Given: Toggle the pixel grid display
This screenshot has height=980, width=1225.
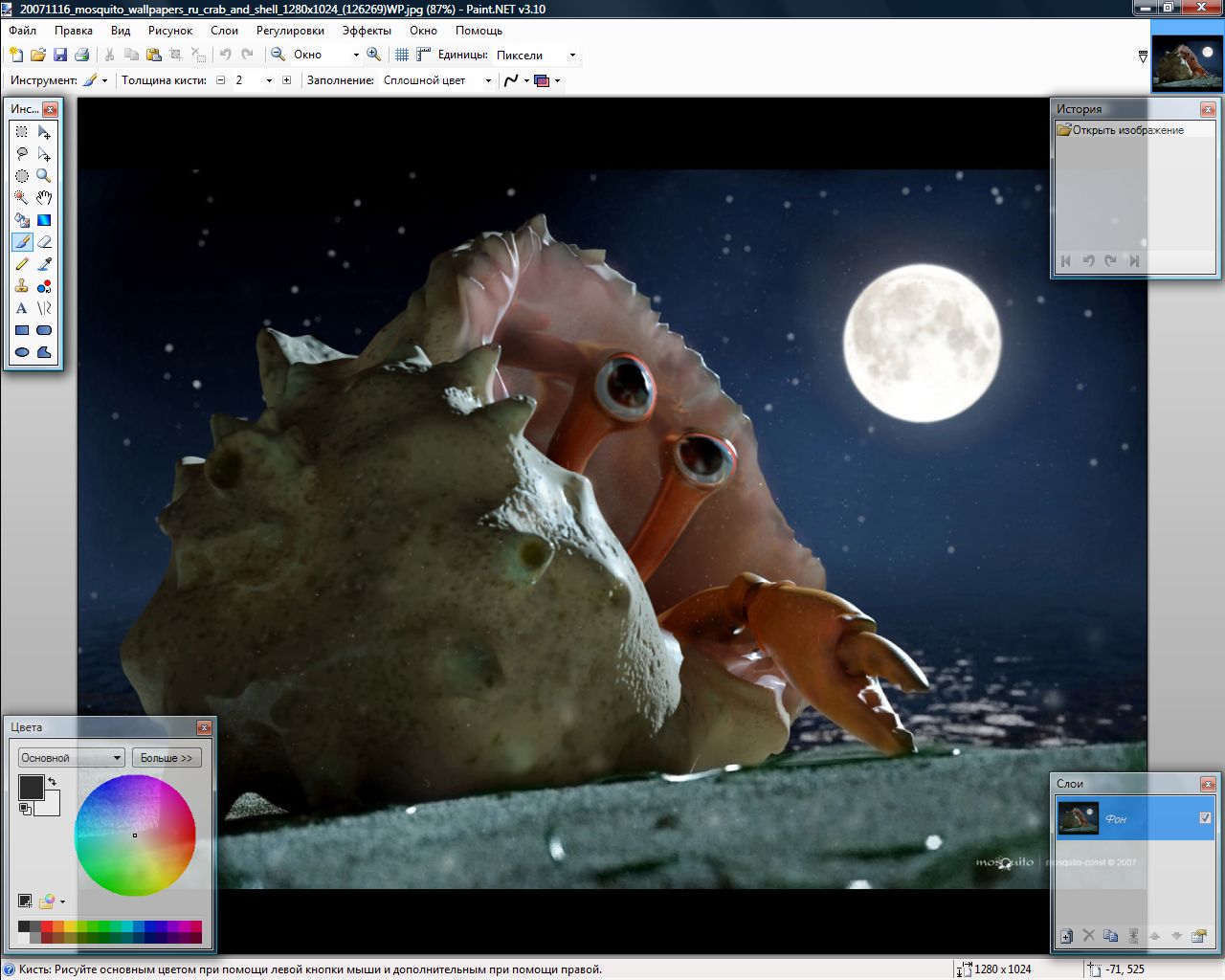Looking at the screenshot, I should [402, 55].
